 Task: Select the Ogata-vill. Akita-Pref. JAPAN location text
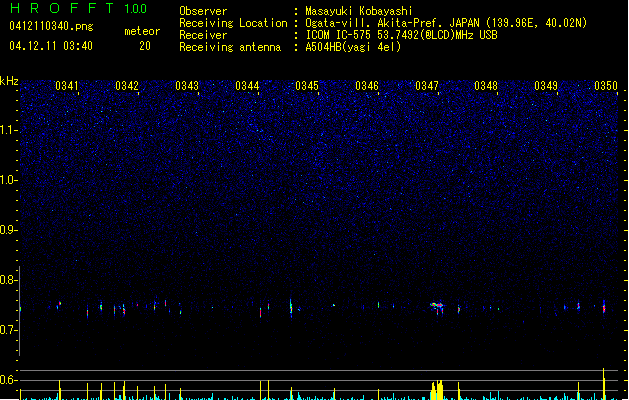[446, 23]
